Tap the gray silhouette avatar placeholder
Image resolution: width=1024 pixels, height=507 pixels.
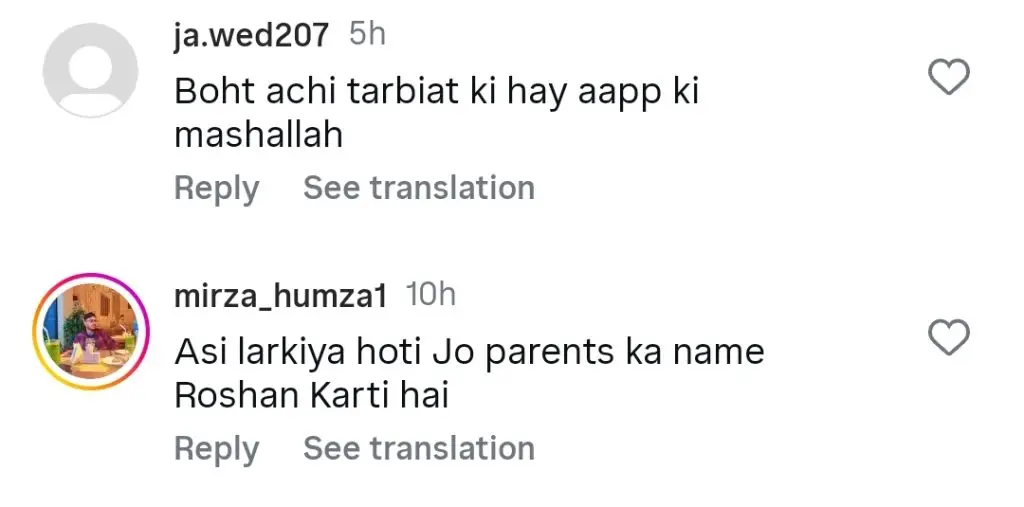point(90,70)
